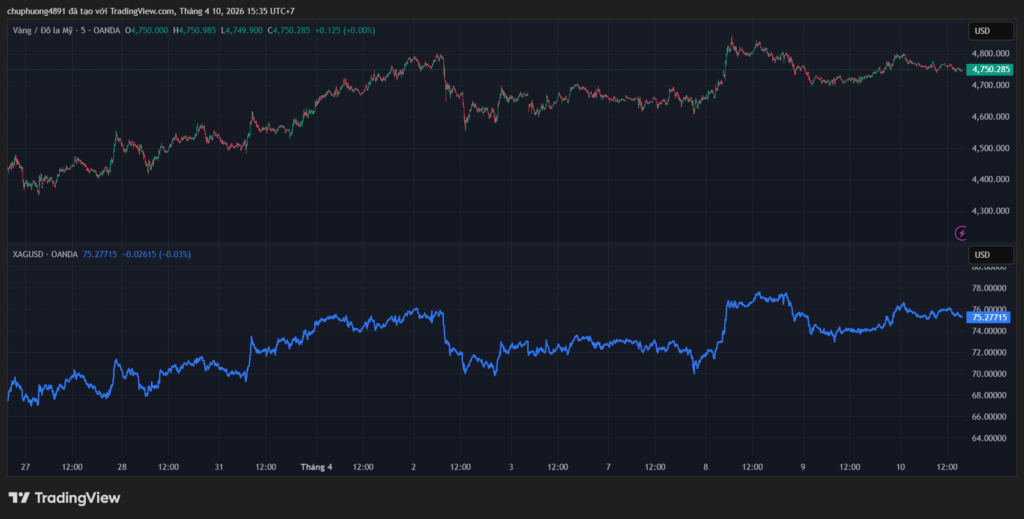
Task: Click the -0.02615 (-0.03%) silver change value
Action: coord(156,254)
